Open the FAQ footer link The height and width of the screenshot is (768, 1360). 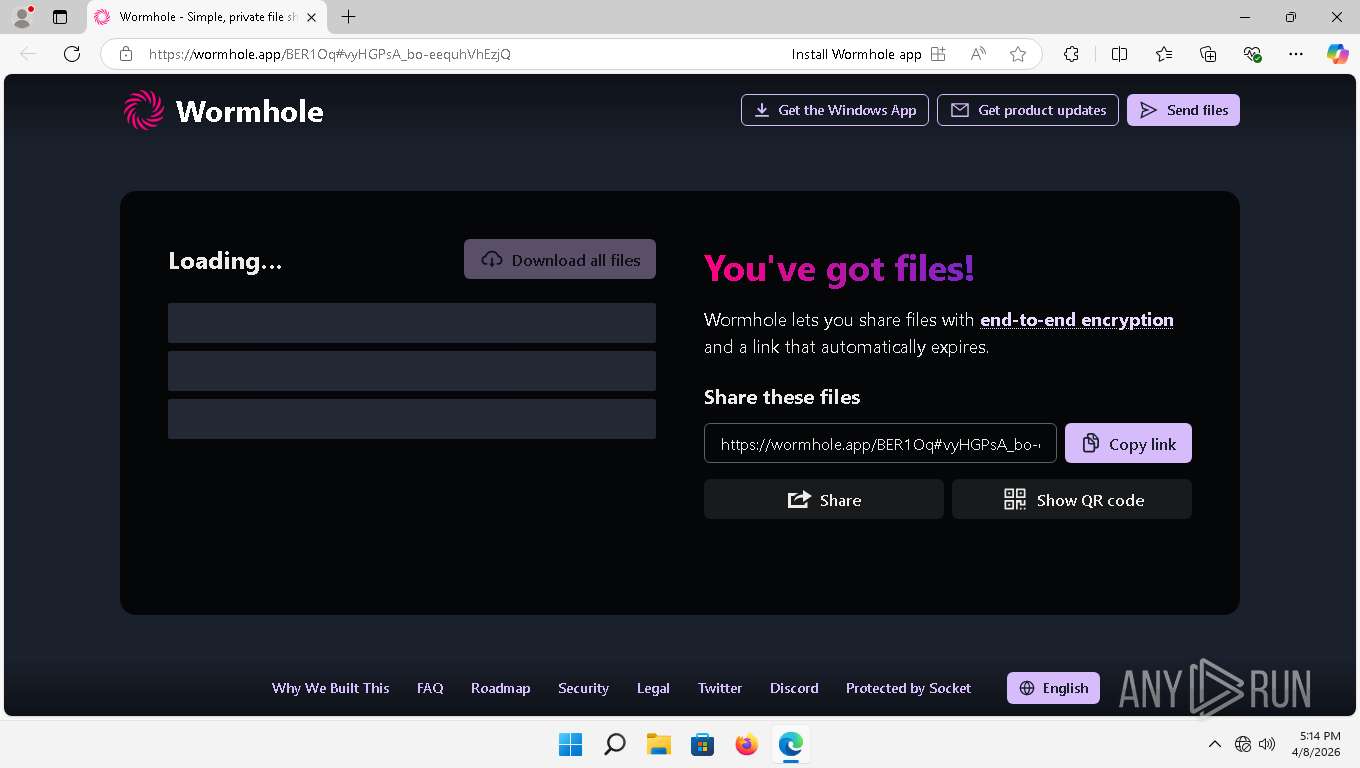(430, 688)
